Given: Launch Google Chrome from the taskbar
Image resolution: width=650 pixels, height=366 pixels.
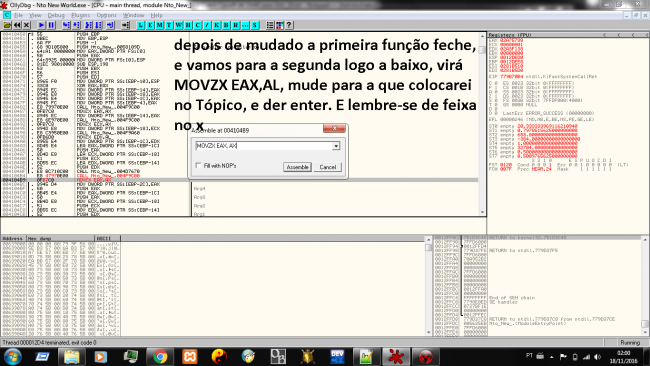Looking at the screenshot, I should [160, 356].
